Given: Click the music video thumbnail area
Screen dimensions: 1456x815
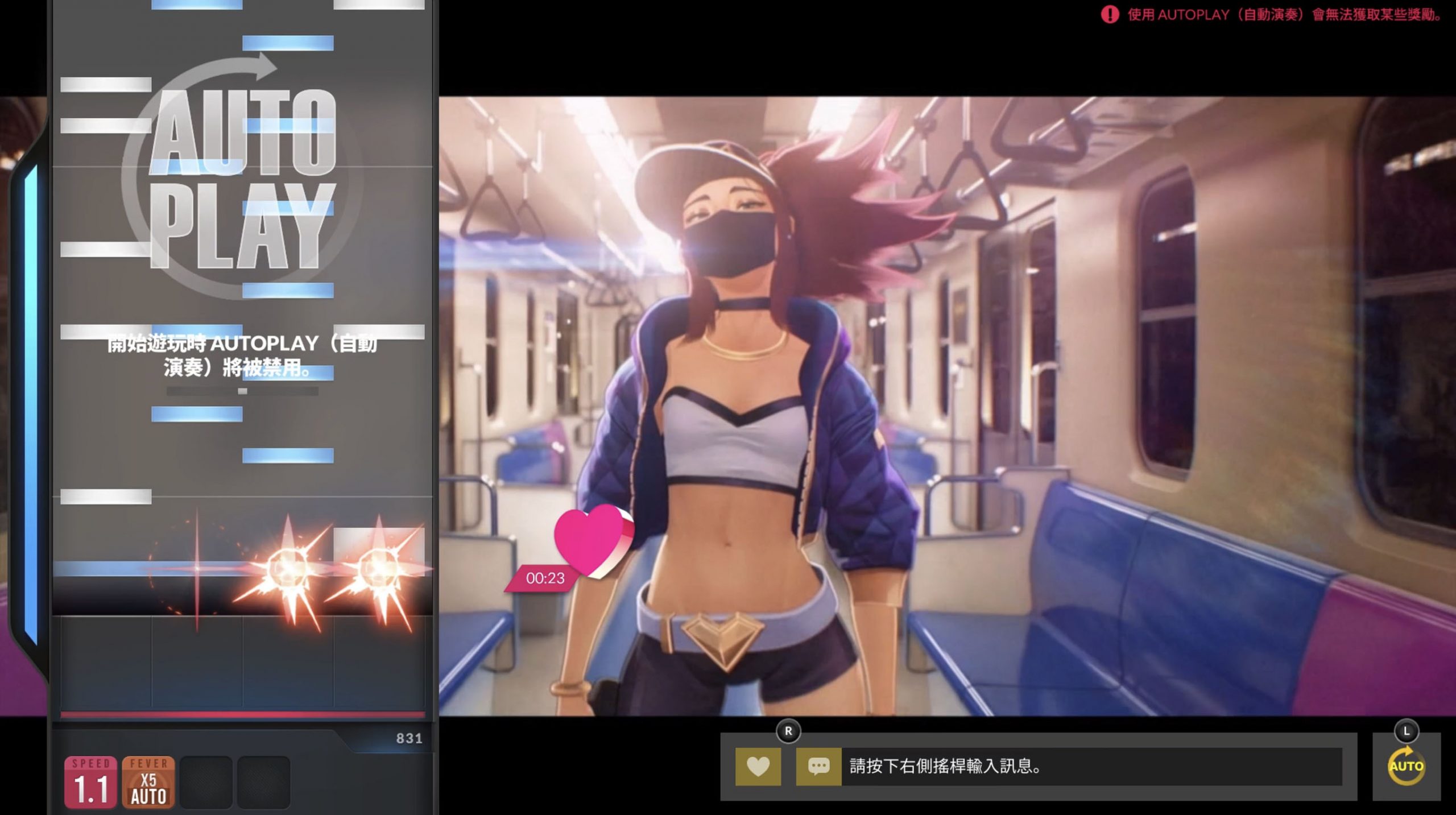Looking at the screenshot, I should pos(947,406).
